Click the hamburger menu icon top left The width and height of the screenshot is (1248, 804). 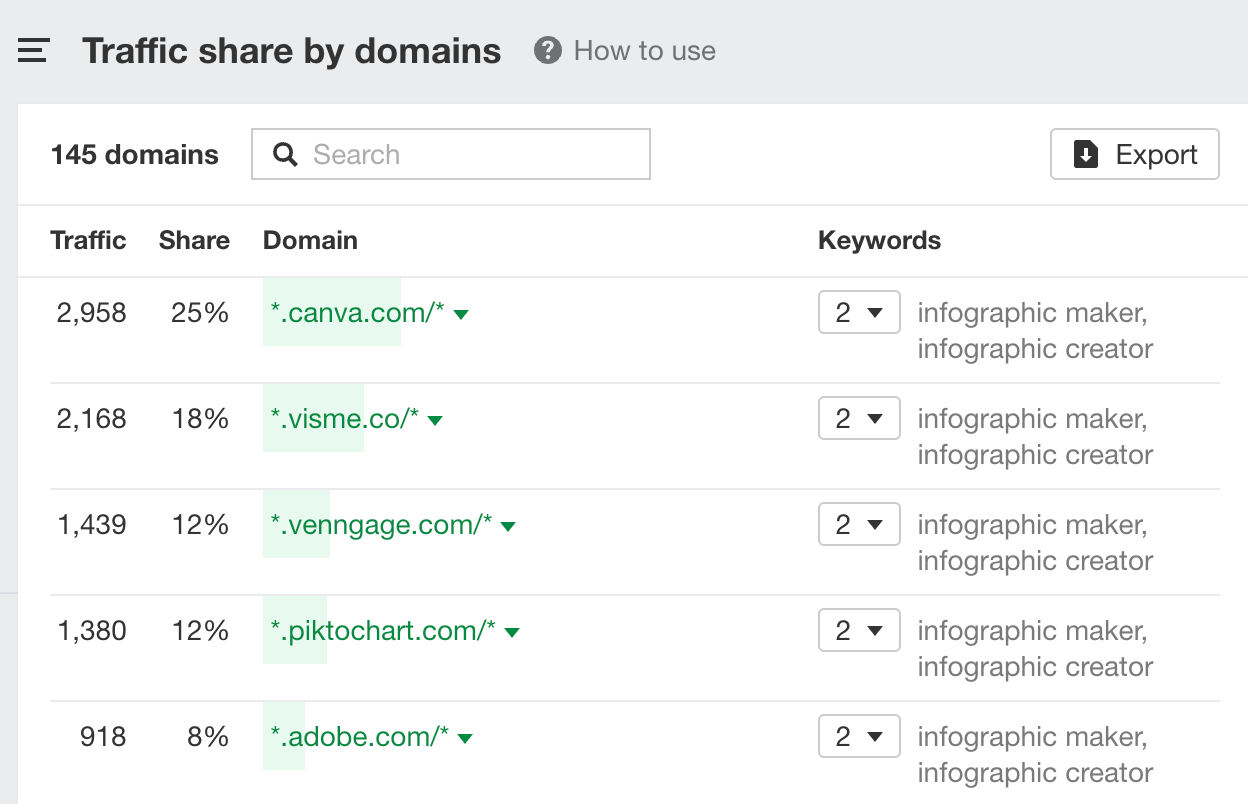pos(33,50)
